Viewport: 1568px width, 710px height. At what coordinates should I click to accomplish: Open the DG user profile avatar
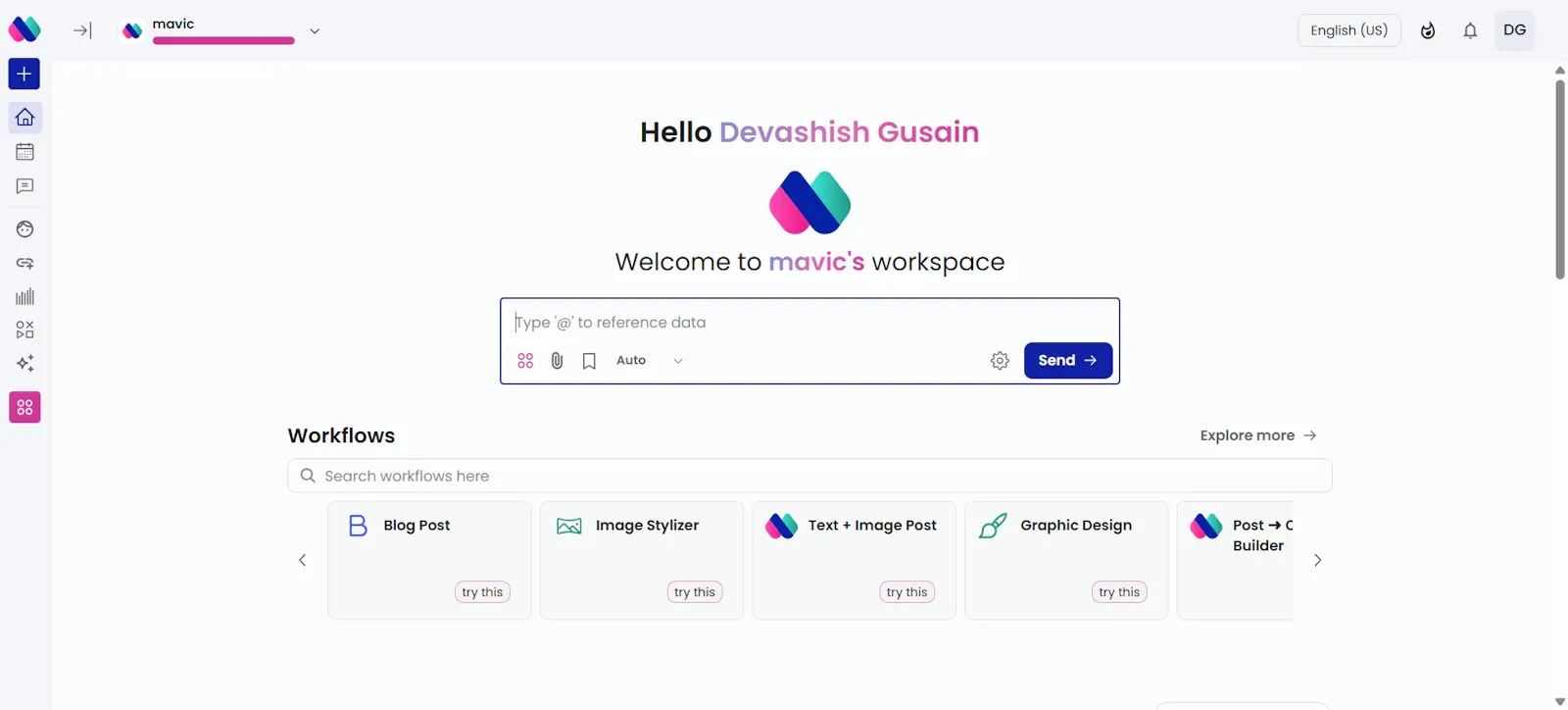[1515, 30]
